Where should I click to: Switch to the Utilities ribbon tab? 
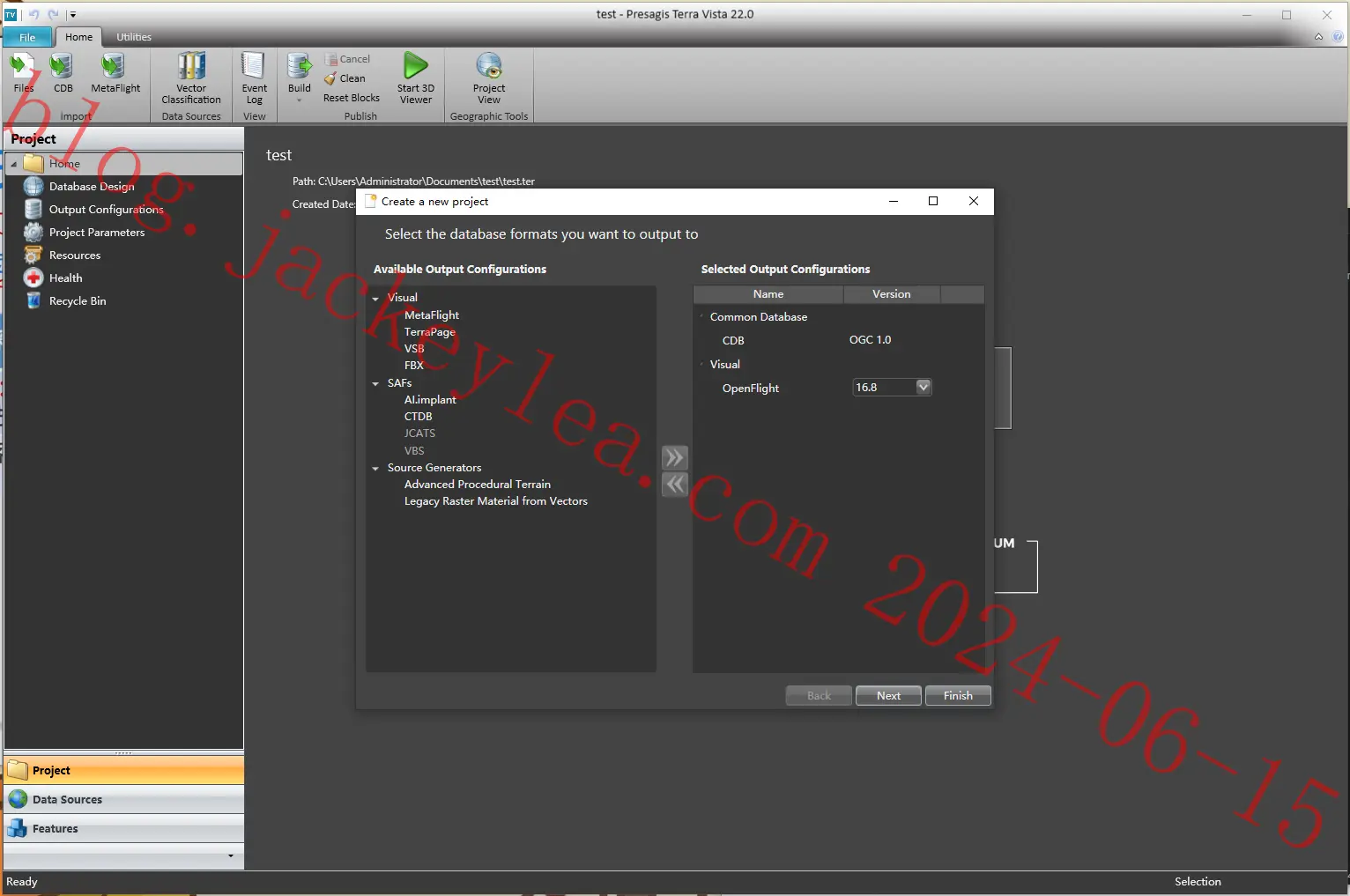(x=134, y=37)
